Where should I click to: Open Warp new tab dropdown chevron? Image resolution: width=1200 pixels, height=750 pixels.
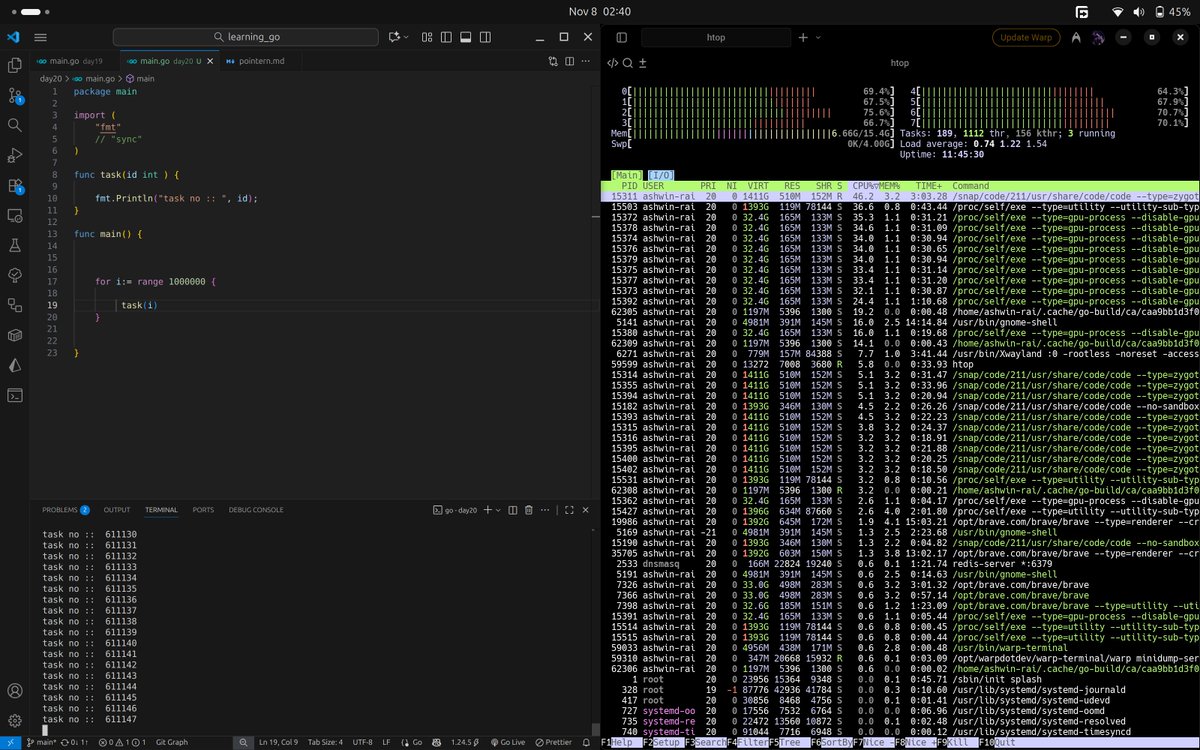pos(817,38)
